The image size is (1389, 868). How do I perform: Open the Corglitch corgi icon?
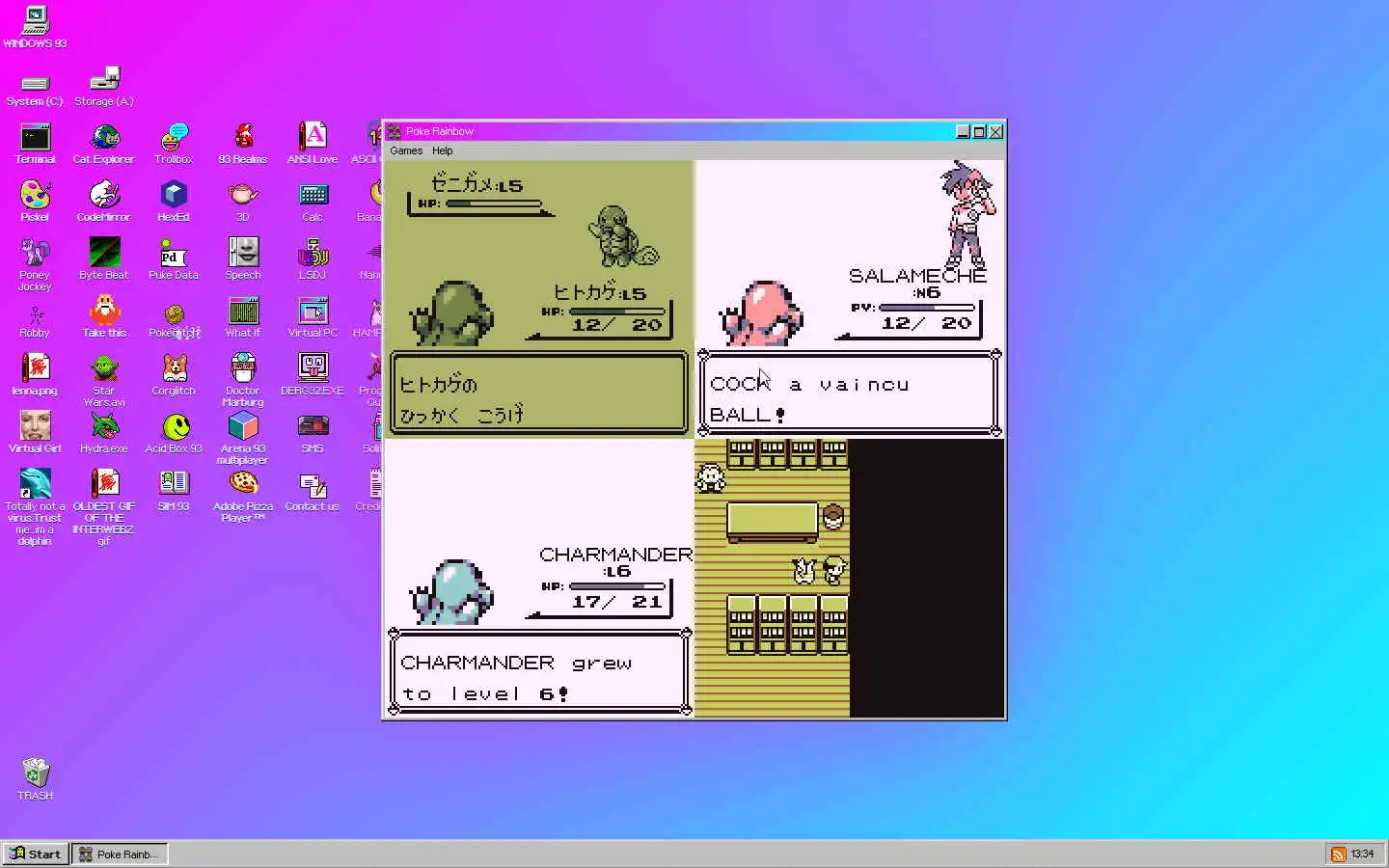point(174,375)
